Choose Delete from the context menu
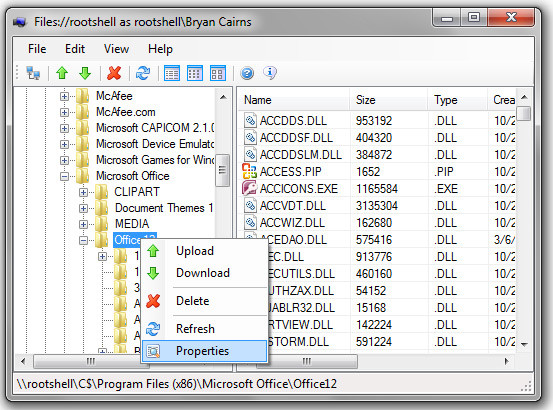The height and width of the screenshot is (410, 553). (204, 301)
